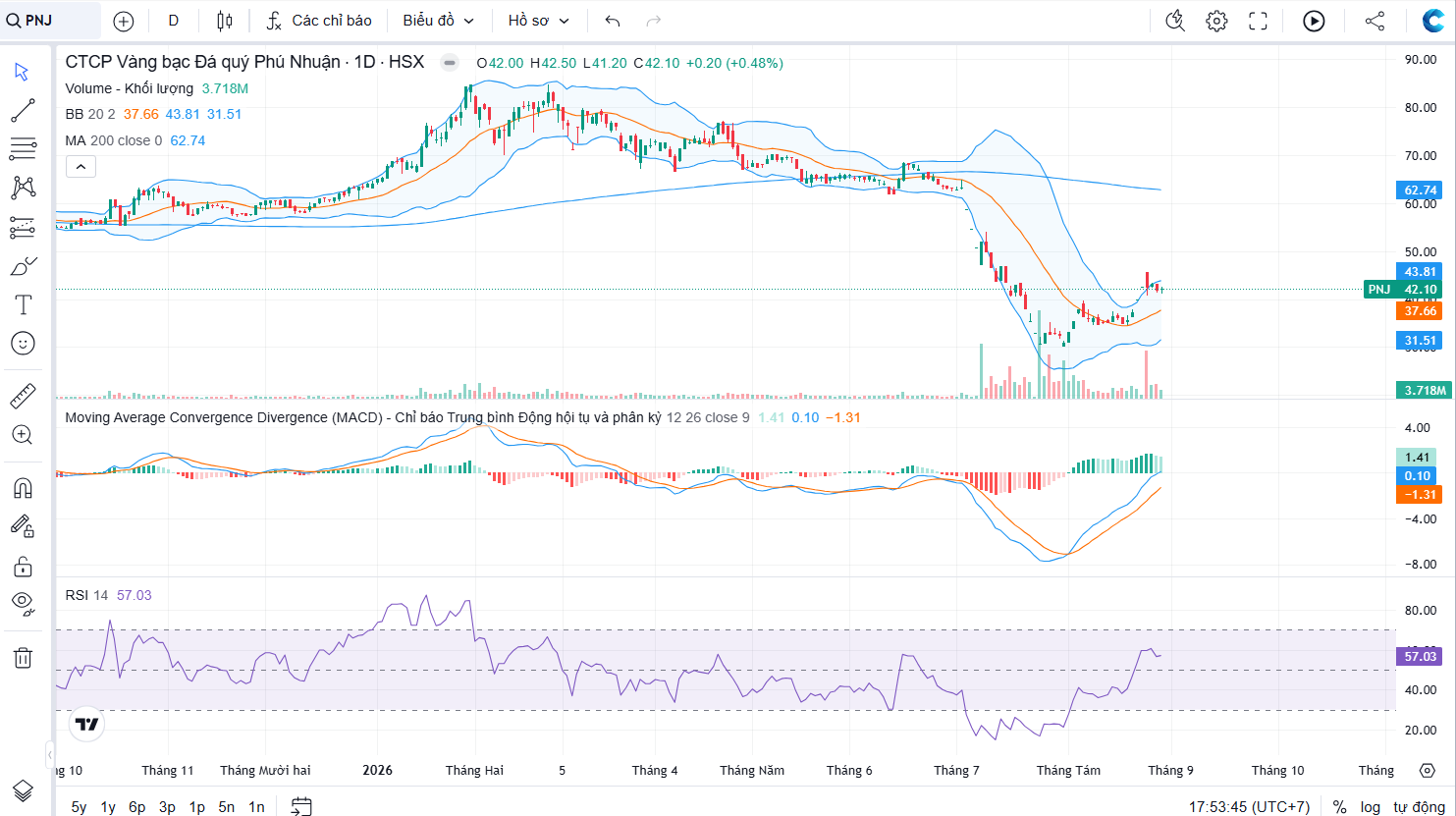The height and width of the screenshot is (816, 1456).
Task: Select the 6p time range
Action: coord(137,807)
